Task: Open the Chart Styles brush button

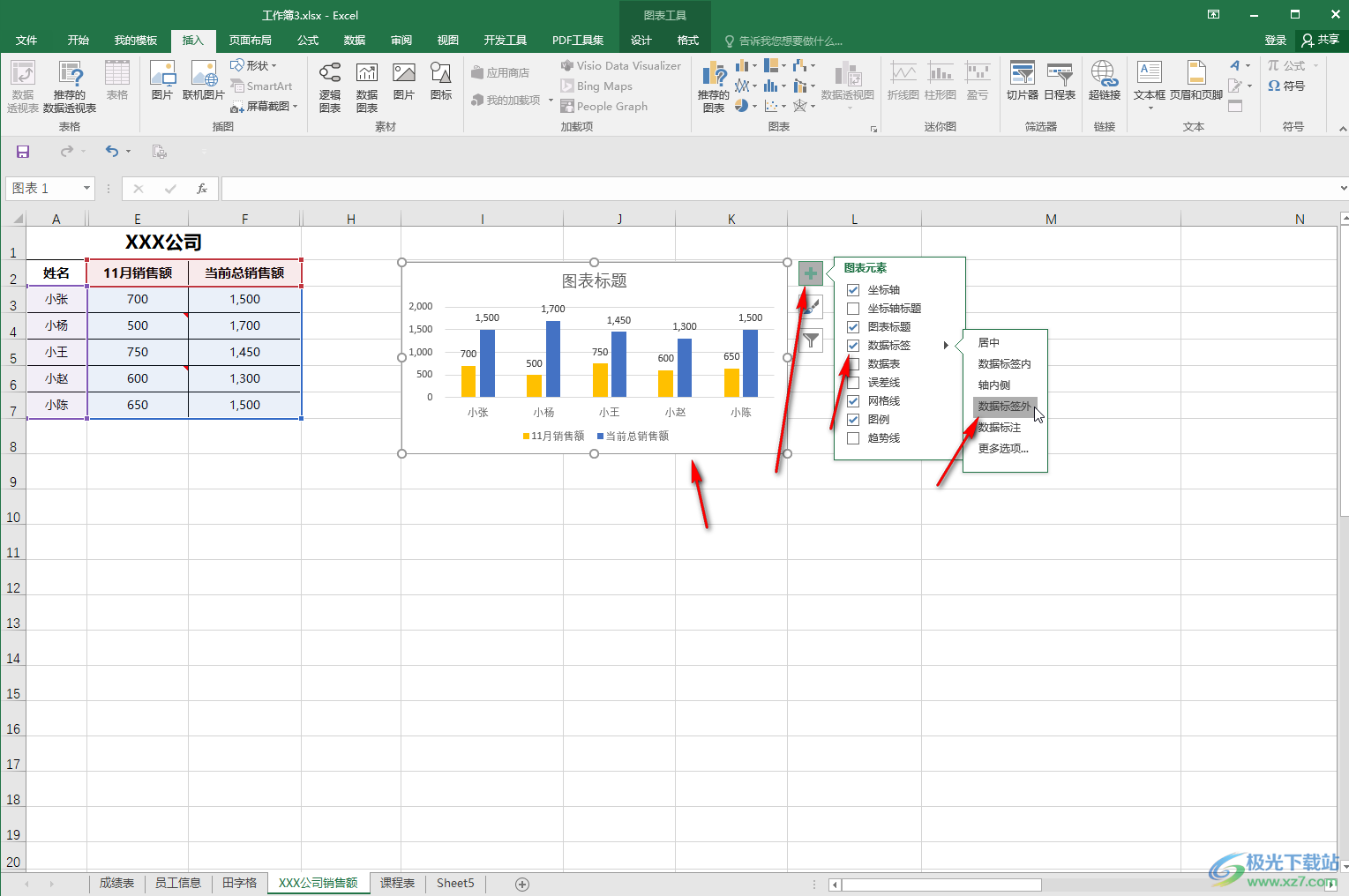Action: pyautogui.click(x=810, y=307)
